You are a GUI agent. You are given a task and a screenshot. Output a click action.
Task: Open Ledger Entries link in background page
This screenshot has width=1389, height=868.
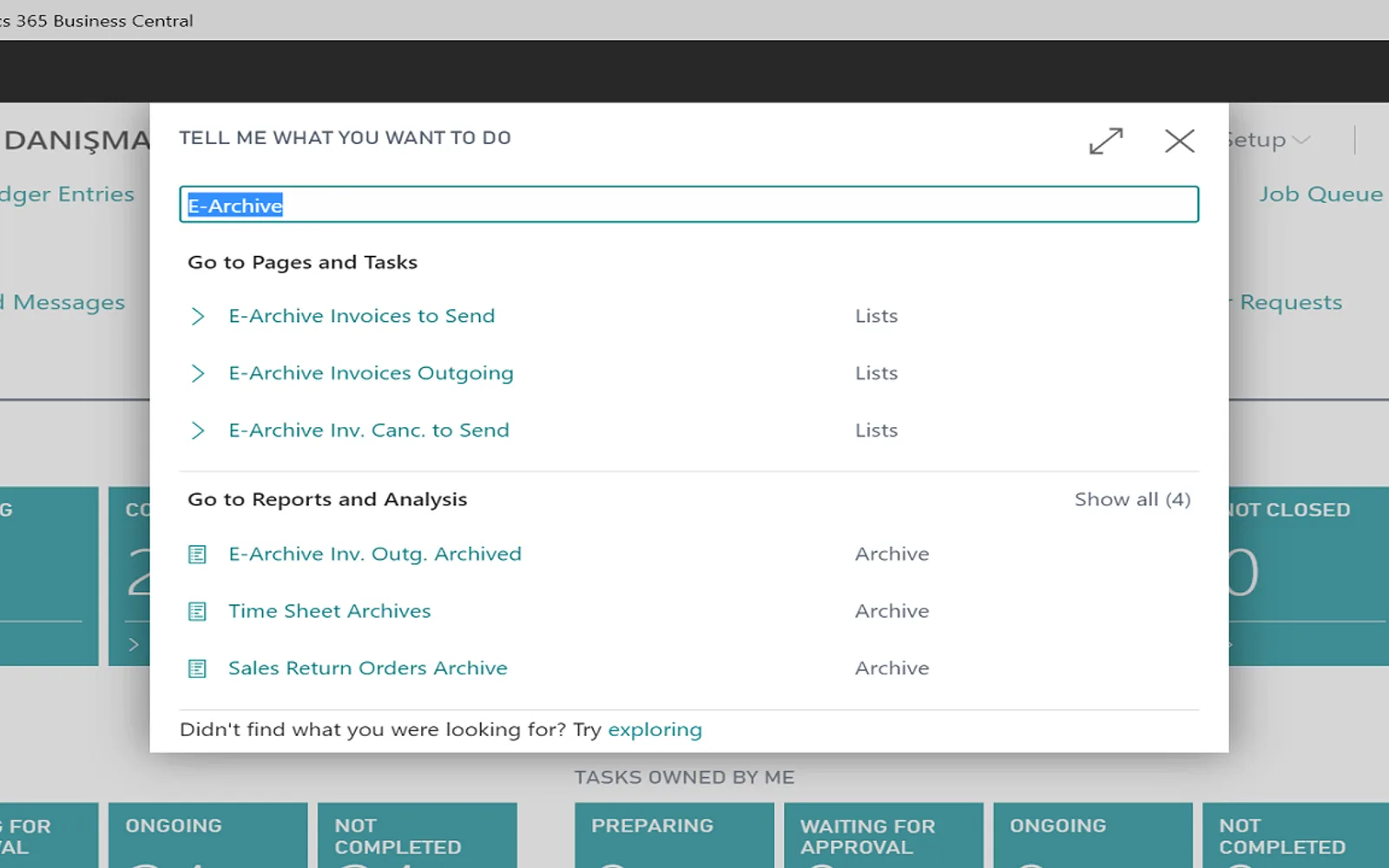[68, 194]
